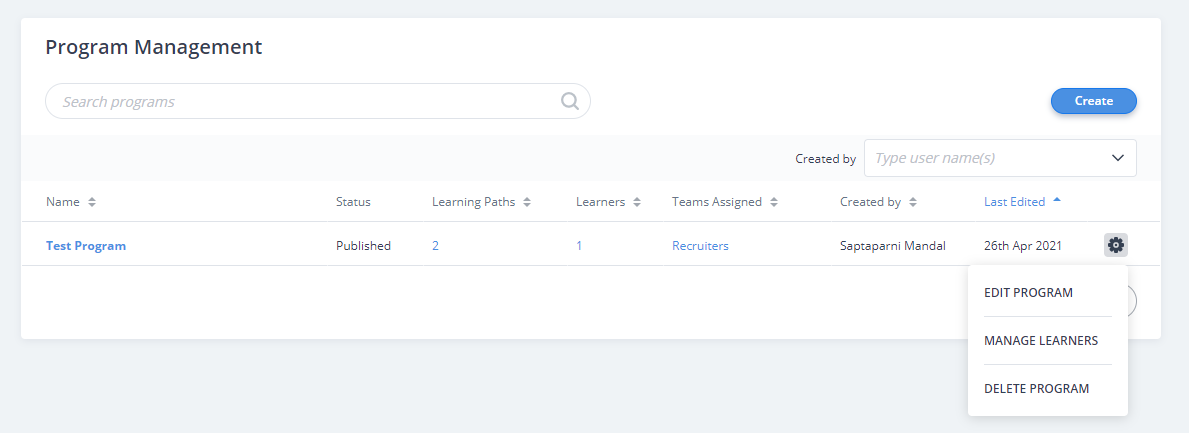Image resolution: width=1189 pixels, height=433 pixels.
Task: Open the Test Program link
Action: tap(86, 246)
